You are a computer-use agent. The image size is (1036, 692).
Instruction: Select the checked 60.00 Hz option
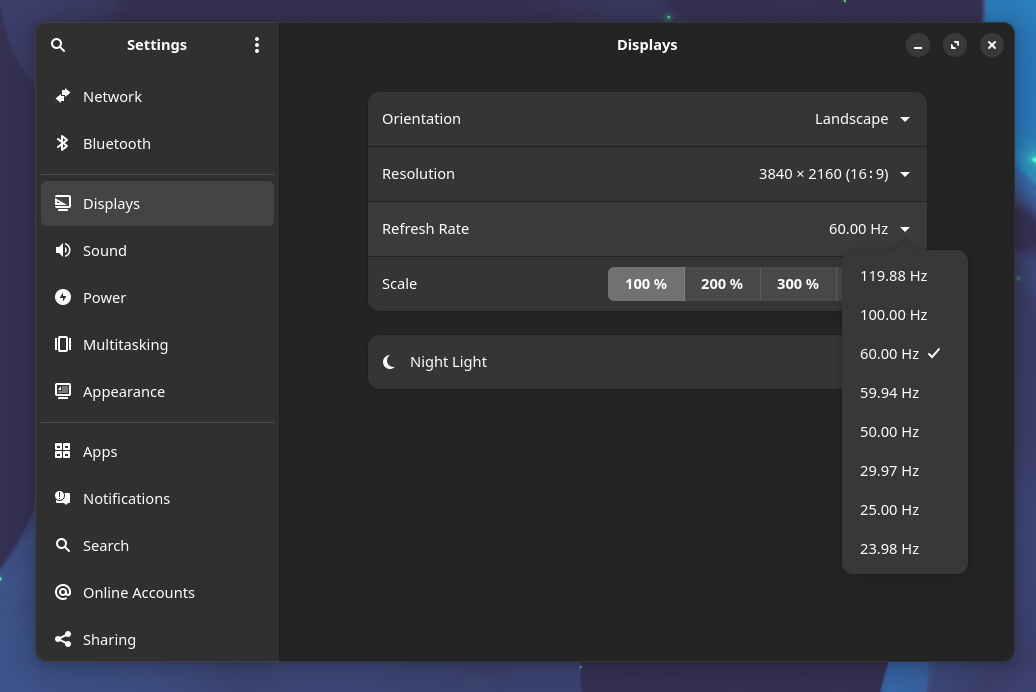(905, 354)
